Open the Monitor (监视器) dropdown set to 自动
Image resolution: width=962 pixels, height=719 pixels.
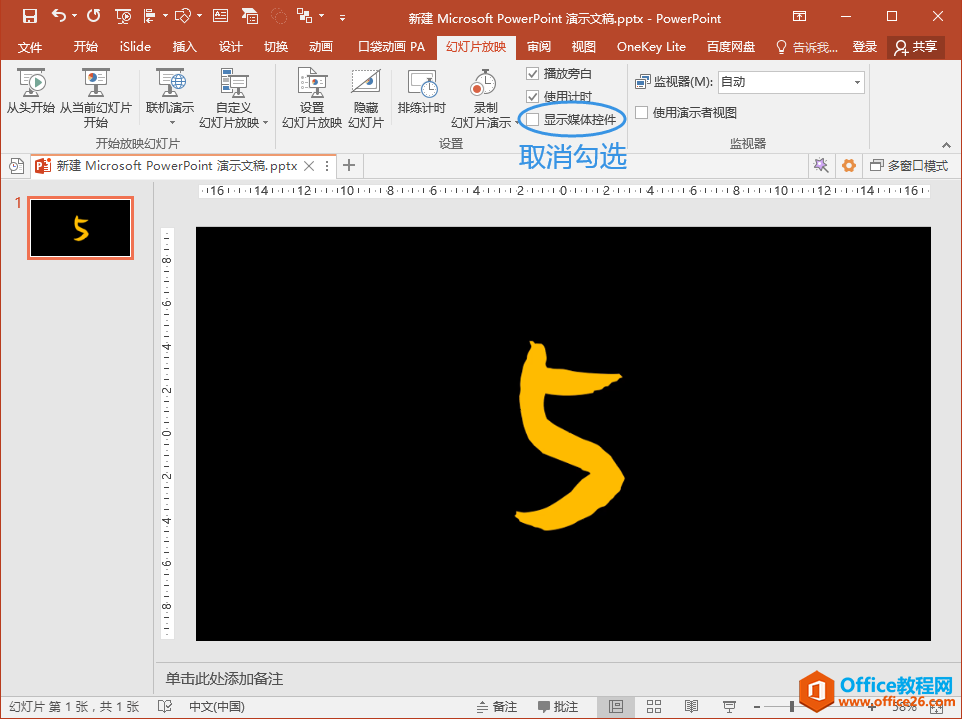point(790,82)
